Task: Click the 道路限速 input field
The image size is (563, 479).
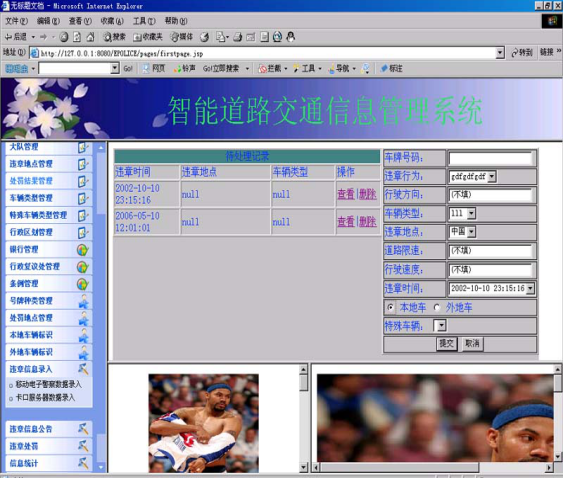Action: click(490, 251)
